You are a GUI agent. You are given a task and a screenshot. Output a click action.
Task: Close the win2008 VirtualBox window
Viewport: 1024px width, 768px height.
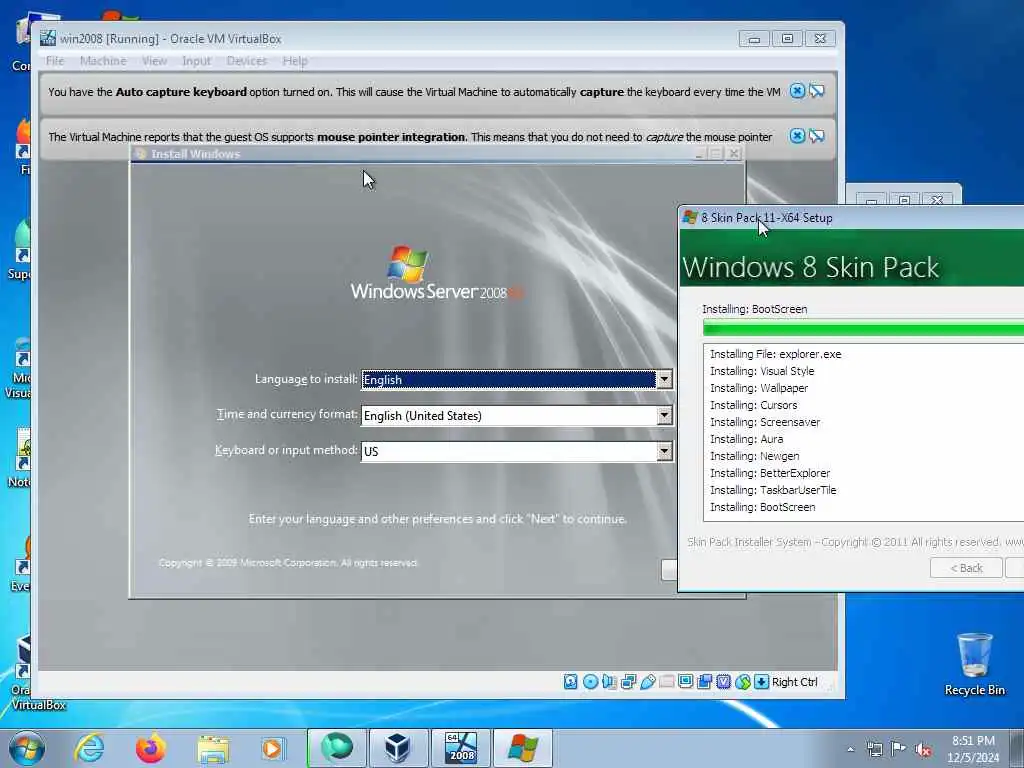point(820,39)
